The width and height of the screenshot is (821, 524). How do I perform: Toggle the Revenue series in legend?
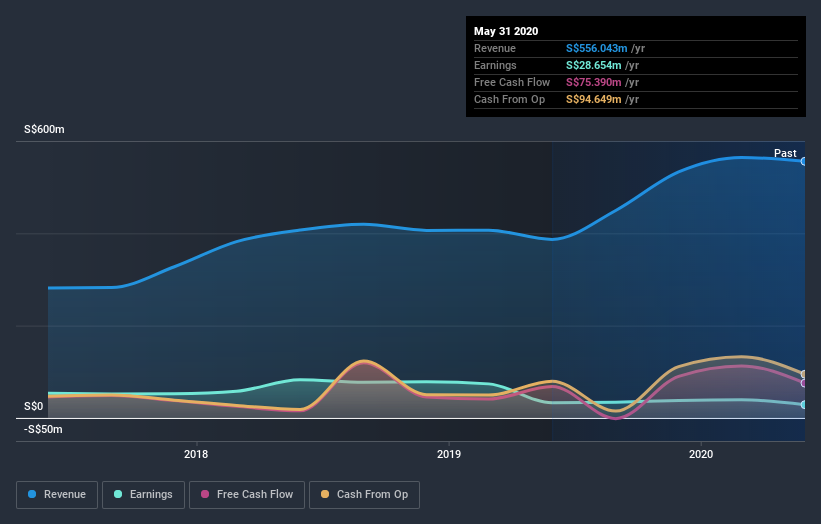coord(57,495)
